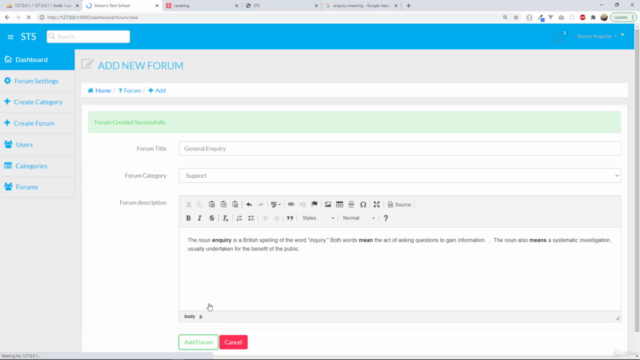Viewport: 640px width, 360px height.
Task: Toggle sidebar with hamburger menu icon
Action: click(x=11, y=37)
